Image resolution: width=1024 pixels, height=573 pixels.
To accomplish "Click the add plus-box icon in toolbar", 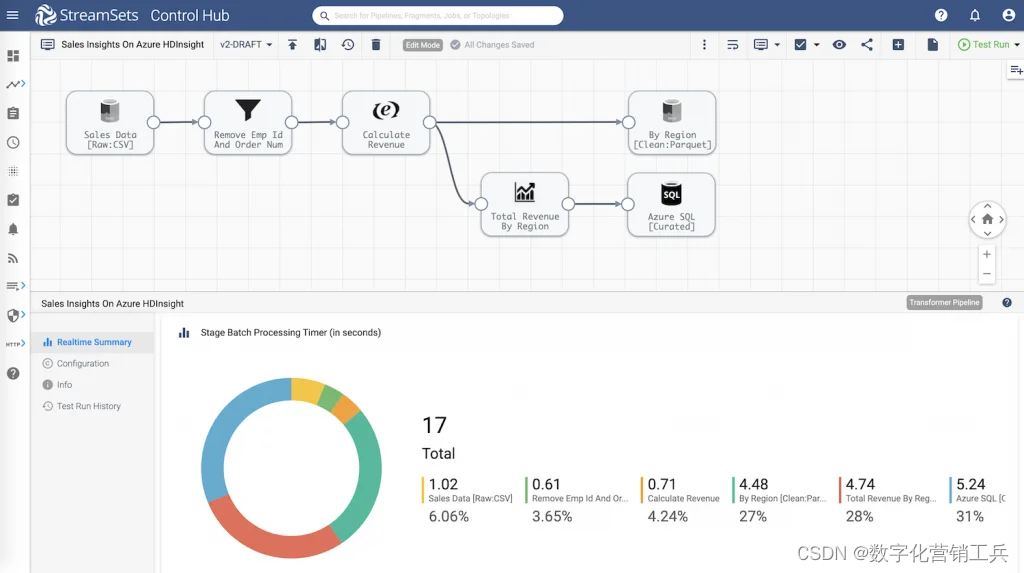I will tap(899, 44).
